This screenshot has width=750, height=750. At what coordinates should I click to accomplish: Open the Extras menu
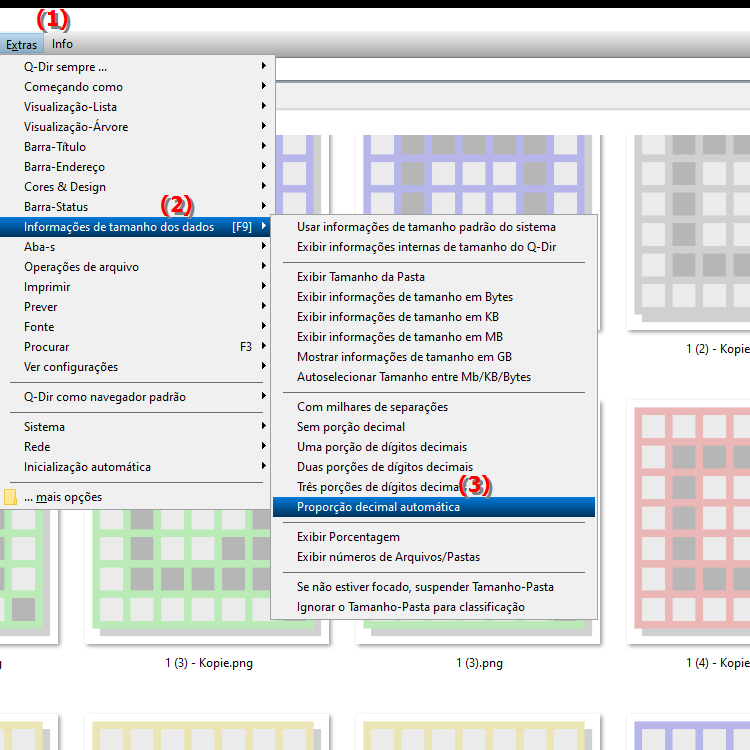point(21,44)
